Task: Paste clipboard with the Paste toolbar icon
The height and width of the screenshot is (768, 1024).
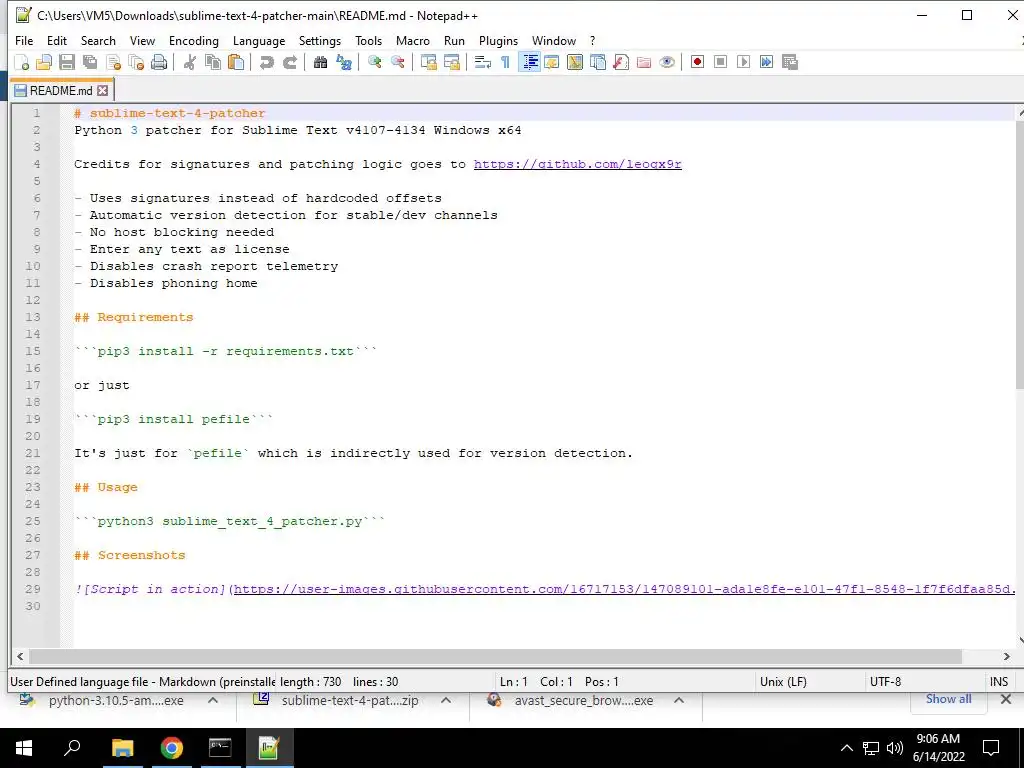Action: click(x=236, y=62)
